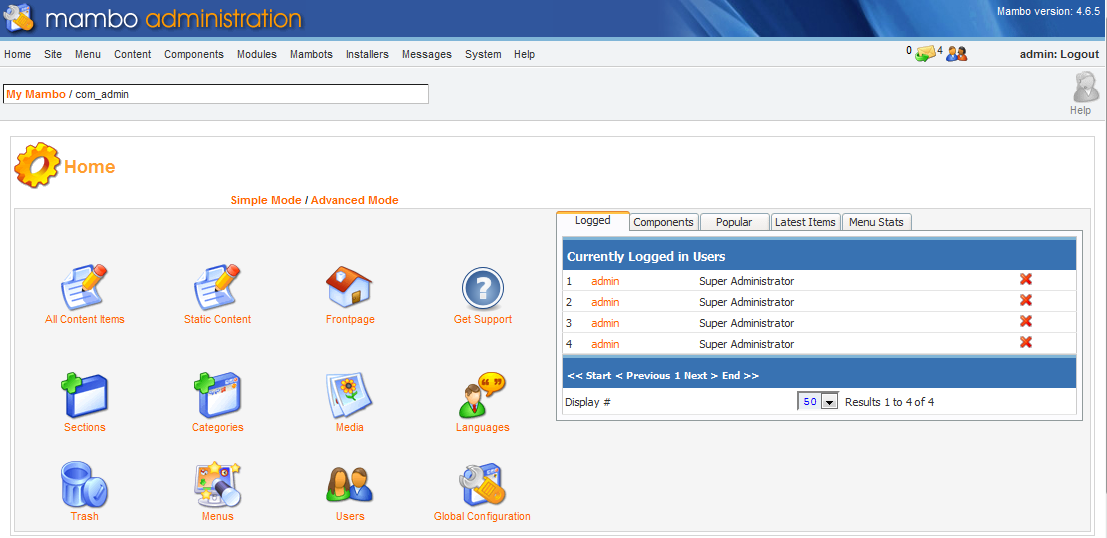
Task: Click the Advanced Mode link
Action: point(354,200)
